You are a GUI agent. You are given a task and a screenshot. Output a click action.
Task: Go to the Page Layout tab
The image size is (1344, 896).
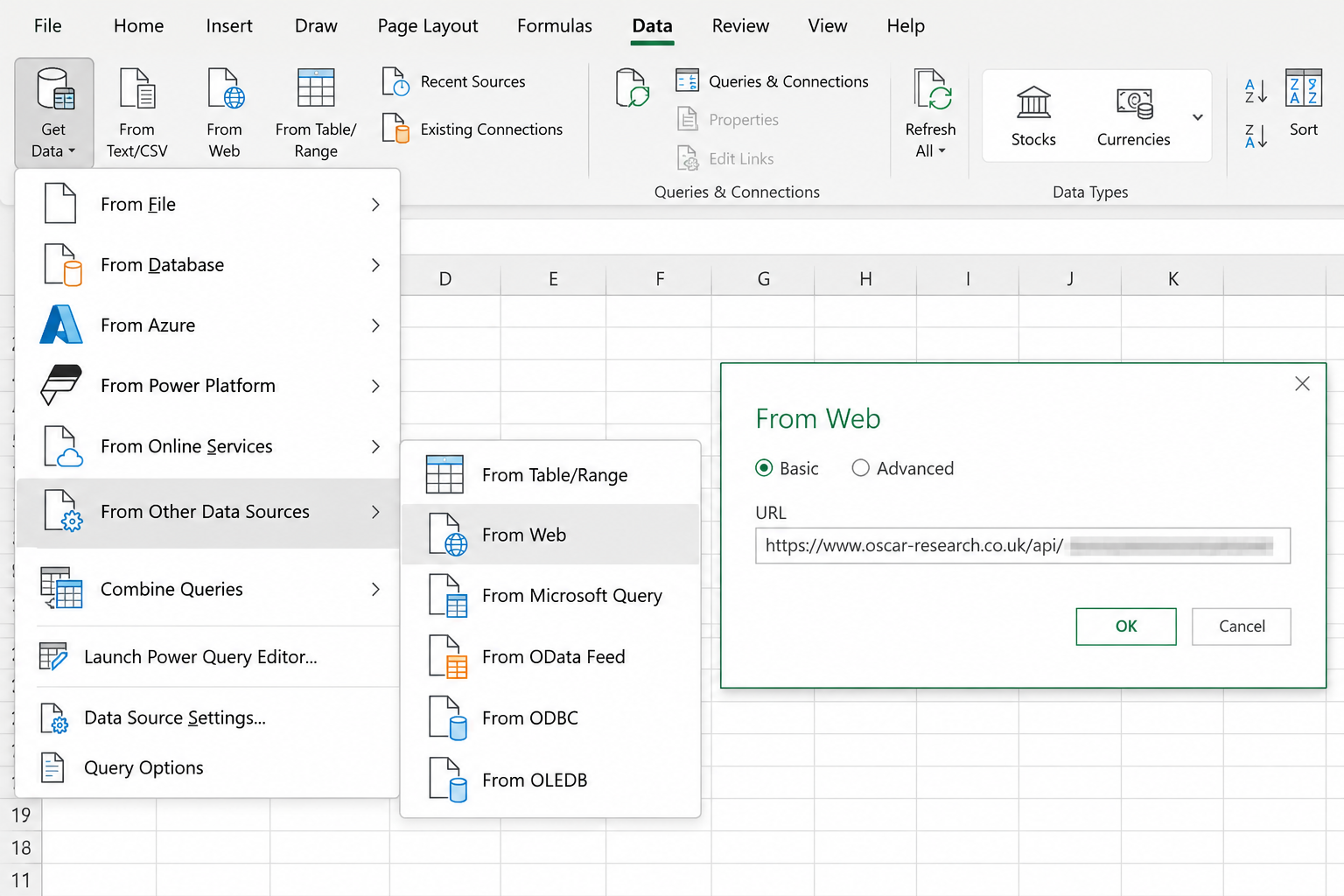point(428,25)
